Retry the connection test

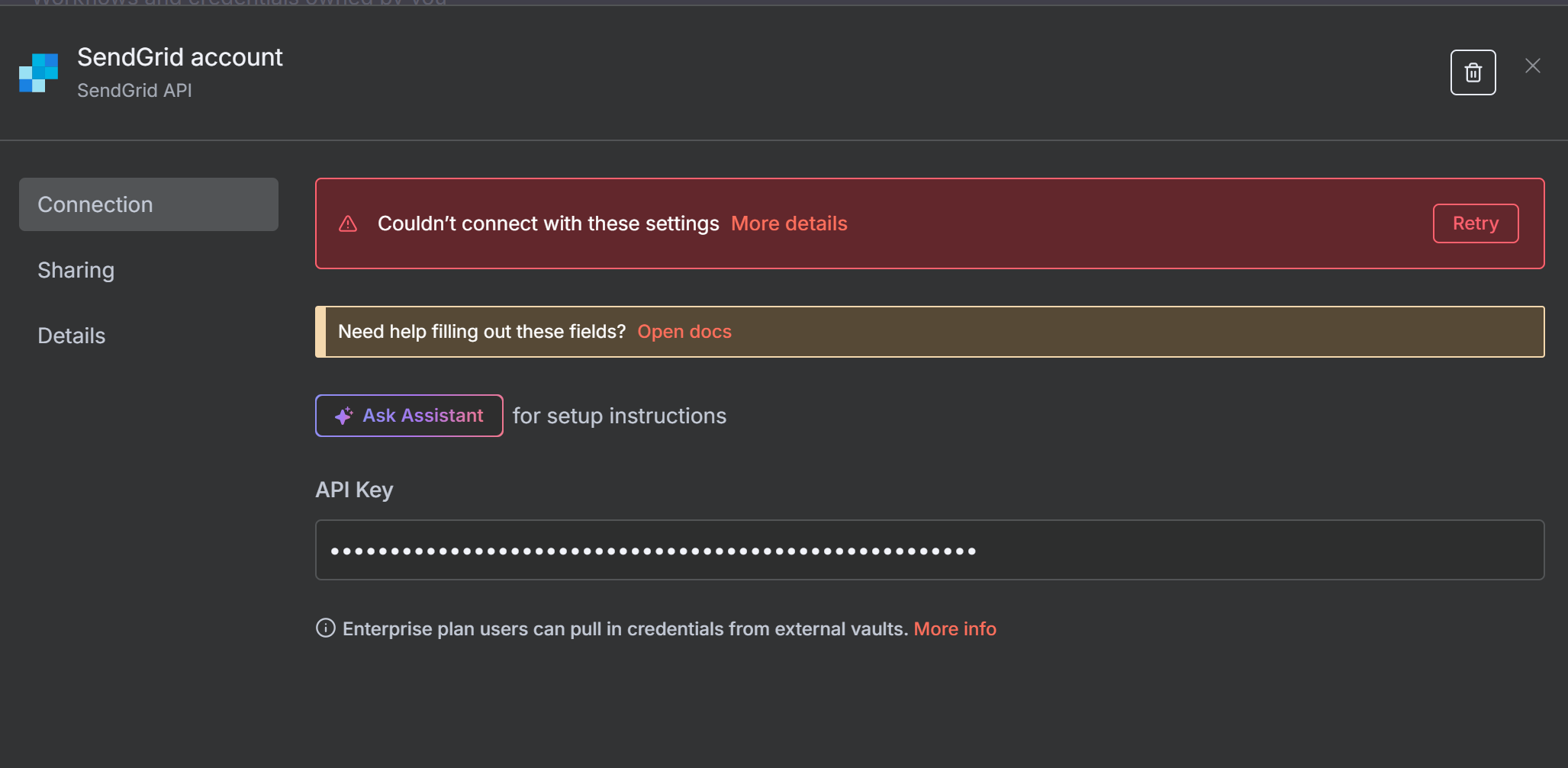coord(1475,223)
